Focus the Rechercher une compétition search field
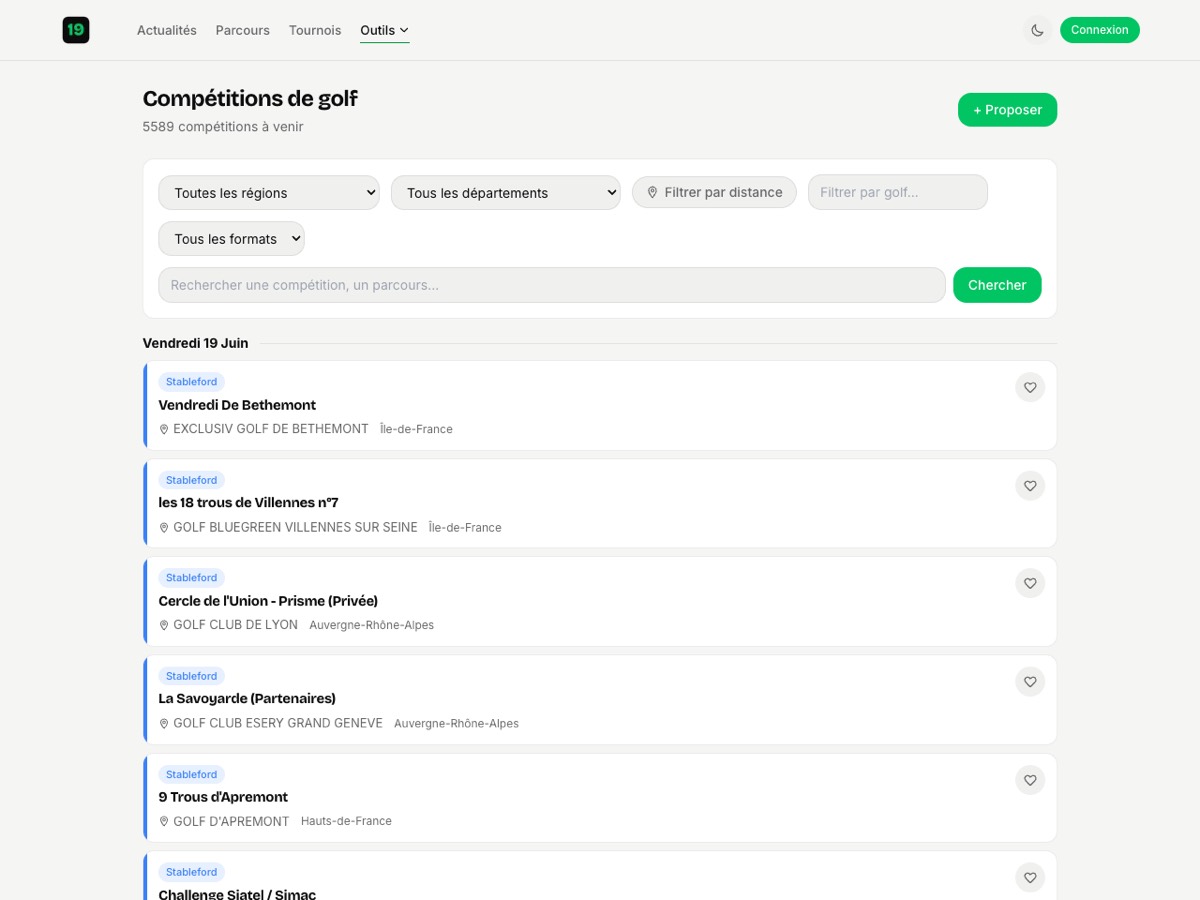Image resolution: width=1200 pixels, height=900 pixels. (x=552, y=285)
